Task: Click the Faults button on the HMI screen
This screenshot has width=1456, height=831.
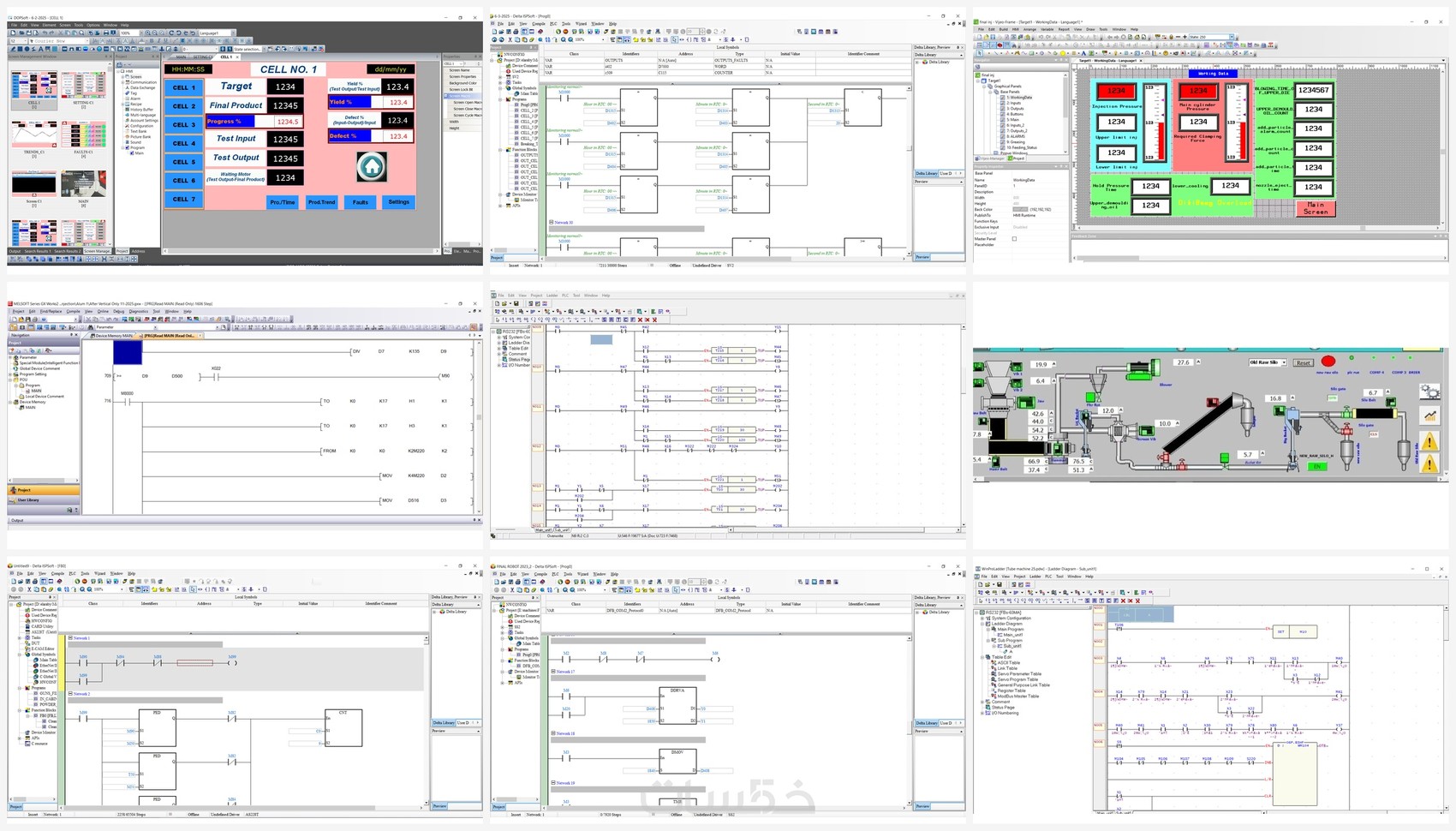Action: click(361, 202)
